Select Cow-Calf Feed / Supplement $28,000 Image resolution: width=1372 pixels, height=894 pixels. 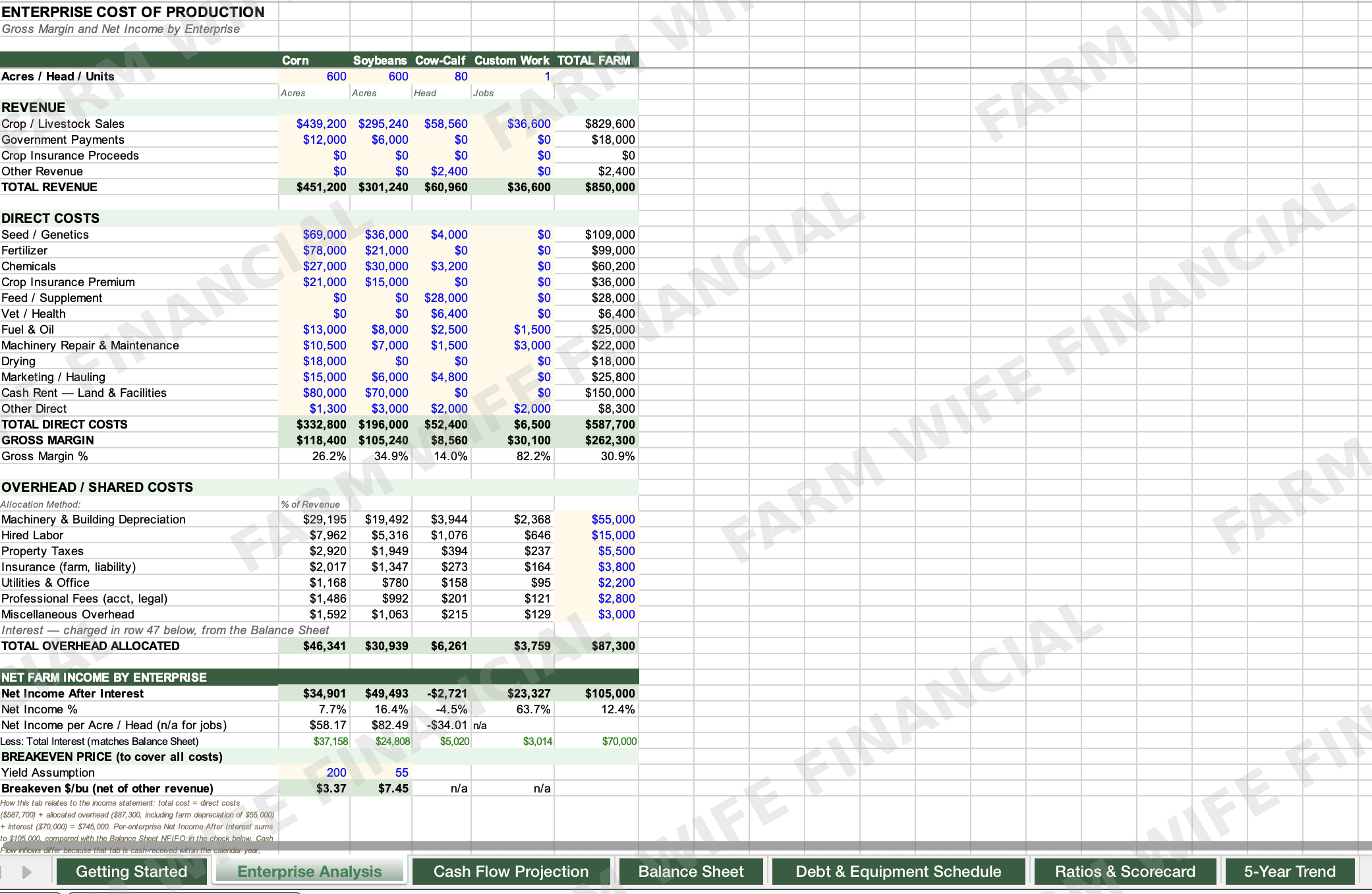click(441, 298)
